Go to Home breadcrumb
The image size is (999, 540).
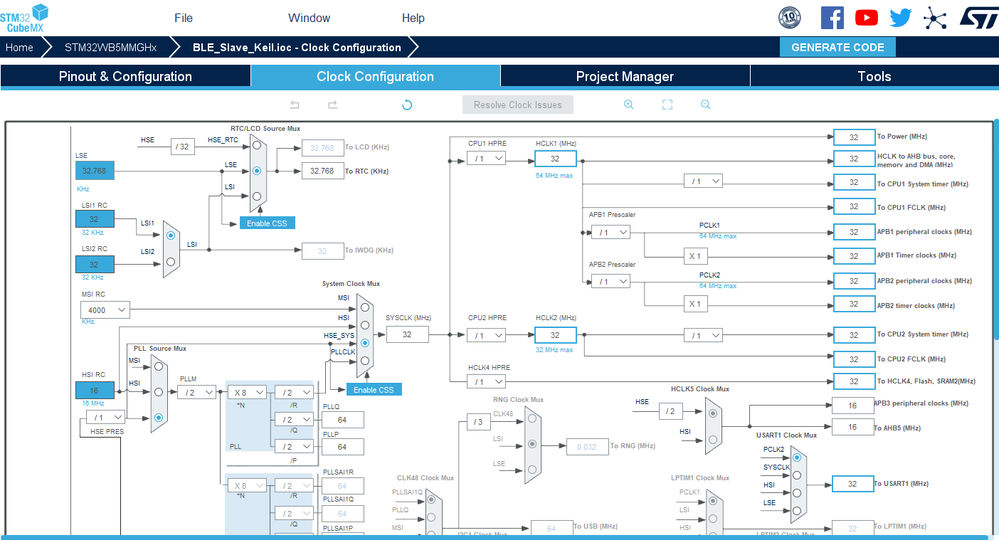coord(19,47)
